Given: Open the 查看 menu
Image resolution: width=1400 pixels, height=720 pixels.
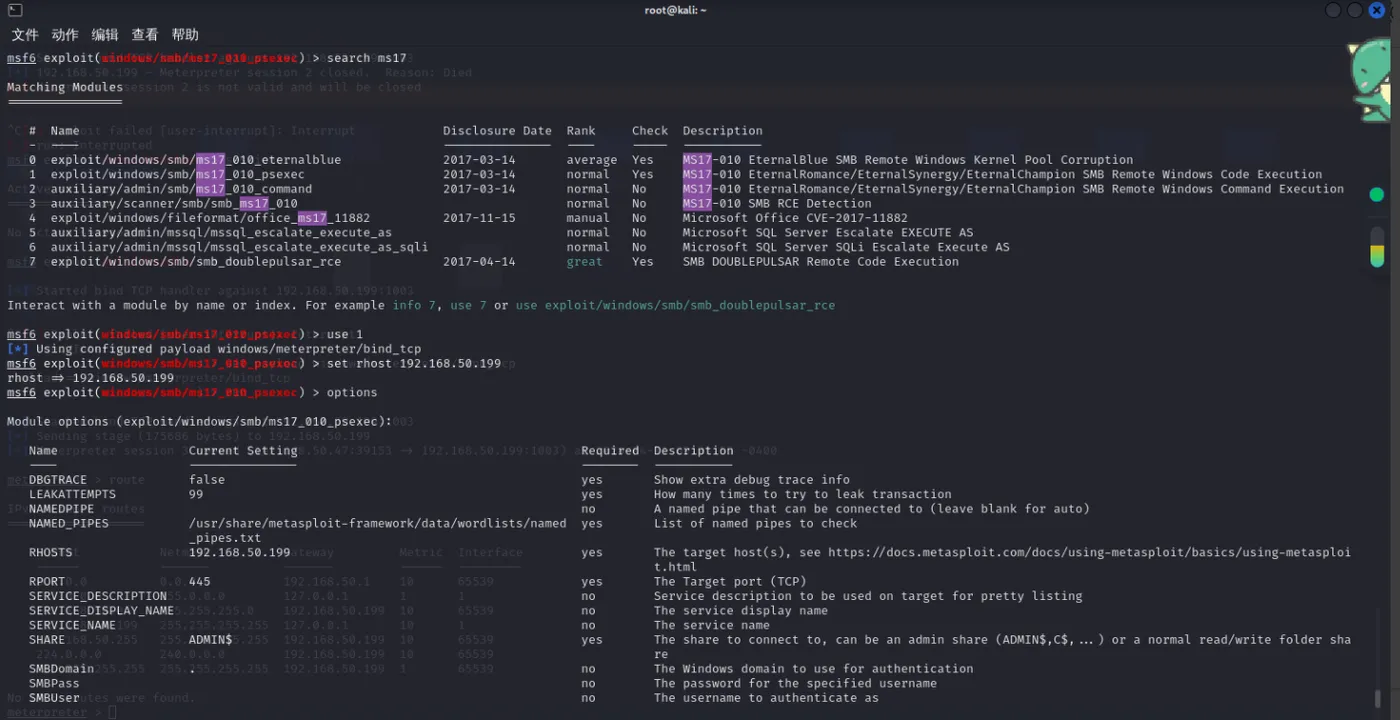Looking at the screenshot, I should (145, 35).
